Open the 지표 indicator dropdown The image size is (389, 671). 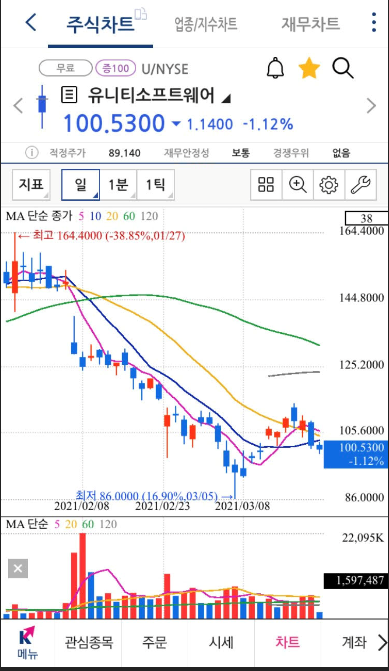click(x=31, y=185)
